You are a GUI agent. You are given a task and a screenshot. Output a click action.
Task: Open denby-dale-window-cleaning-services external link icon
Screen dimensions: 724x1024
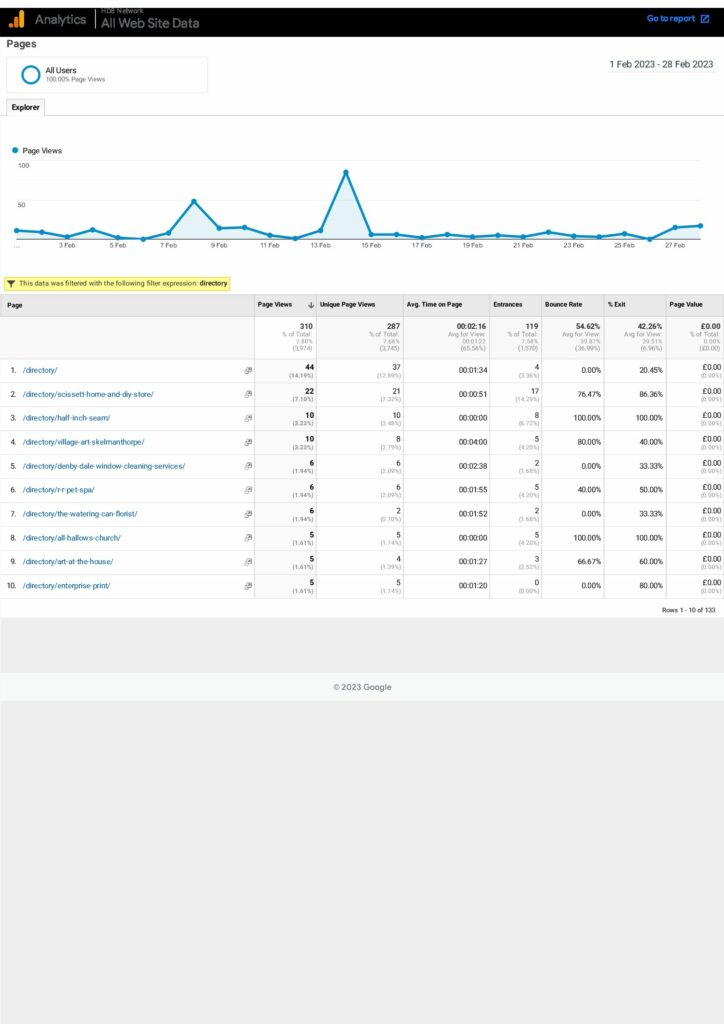tap(248, 466)
